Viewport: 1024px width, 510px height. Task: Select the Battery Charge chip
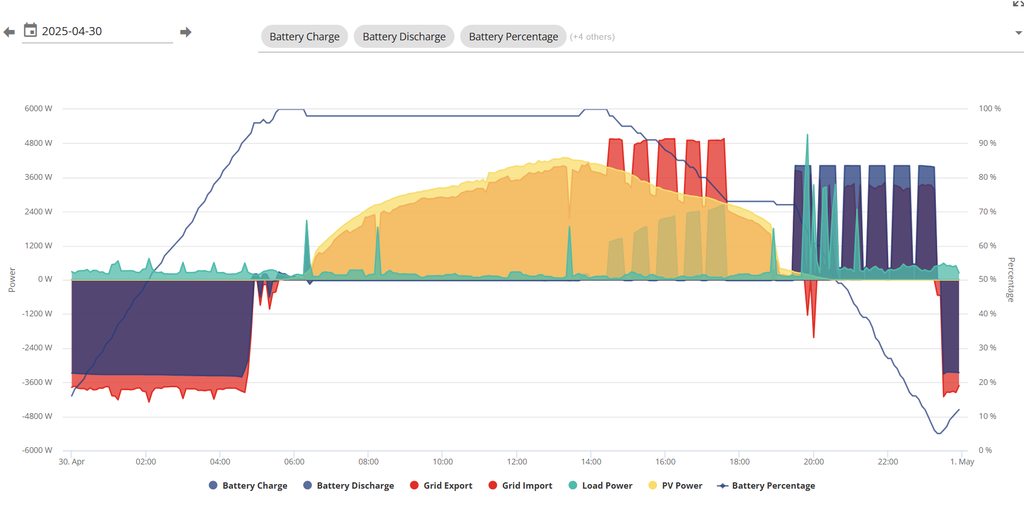click(x=304, y=37)
